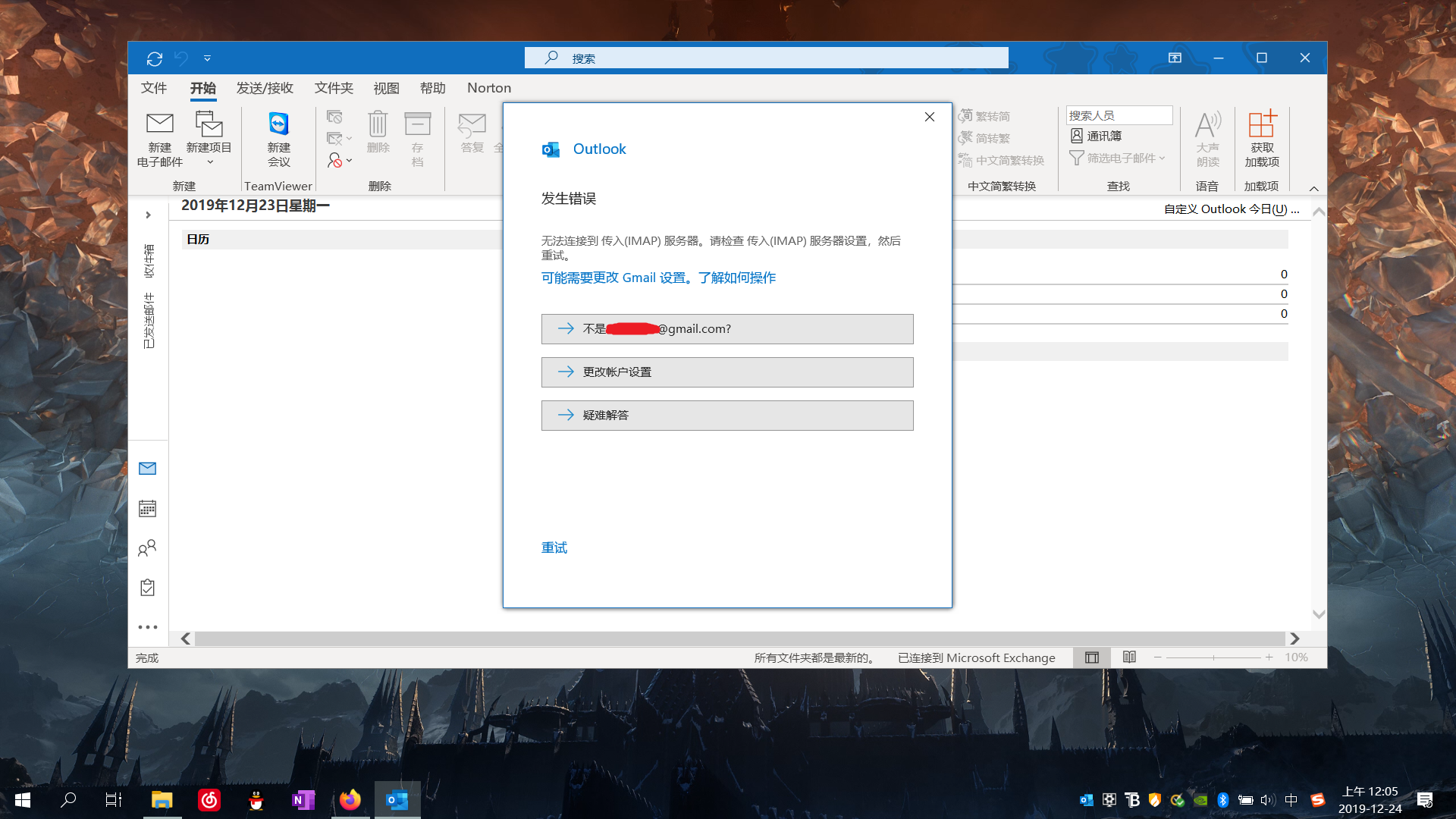
Task: Open the 帮助 (Help) tab
Action: (x=433, y=88)
